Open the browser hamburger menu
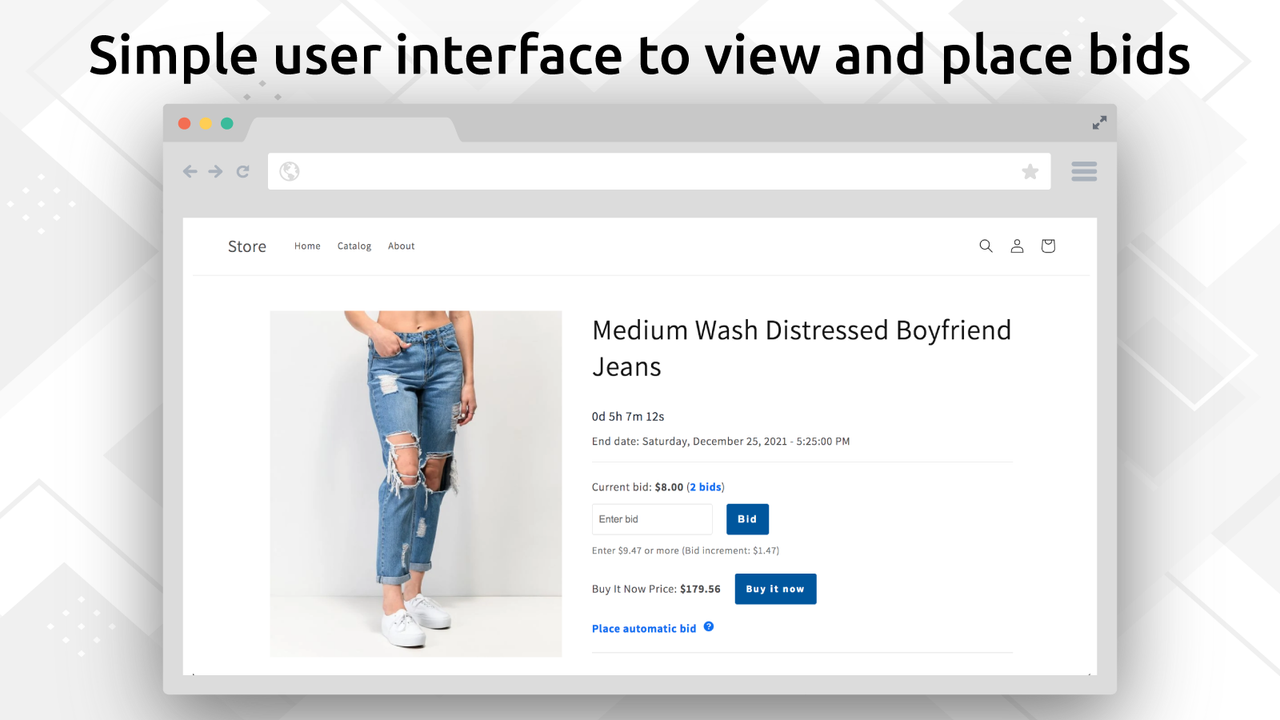Screen dimensions: 1280x720 [x=1084, y=171]
